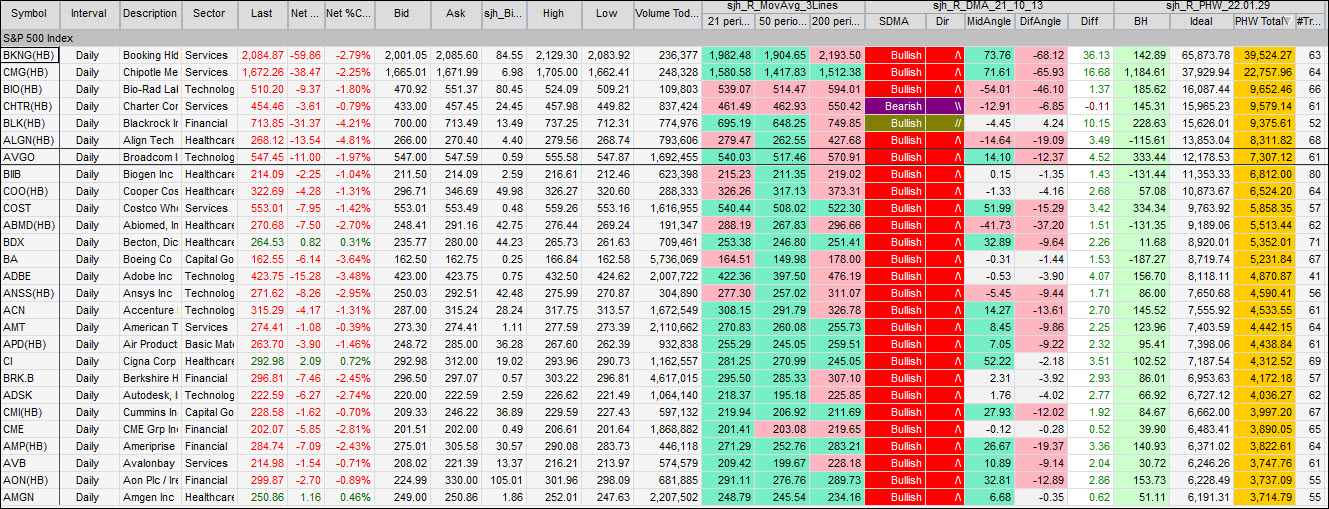Click the 2,084.87 last price cell
1329x509 pixels.
[262, 55]
